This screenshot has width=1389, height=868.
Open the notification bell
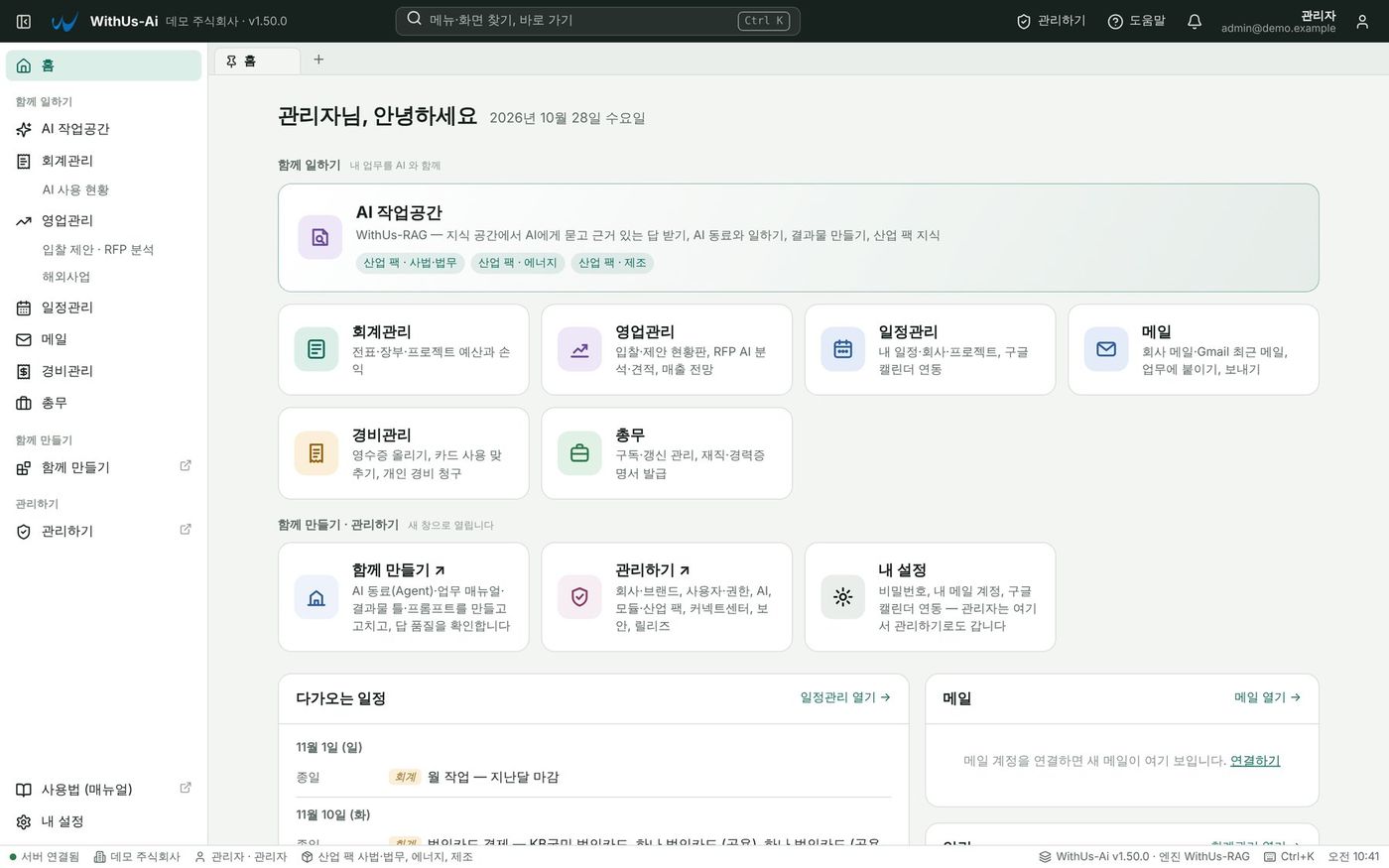(x=1195, y=21)
